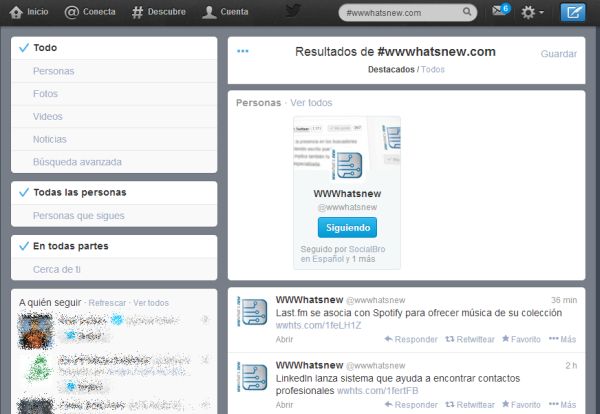
Task: Click WWWhatsnew author name on Last.fm tweet
Action: (310, 300)
